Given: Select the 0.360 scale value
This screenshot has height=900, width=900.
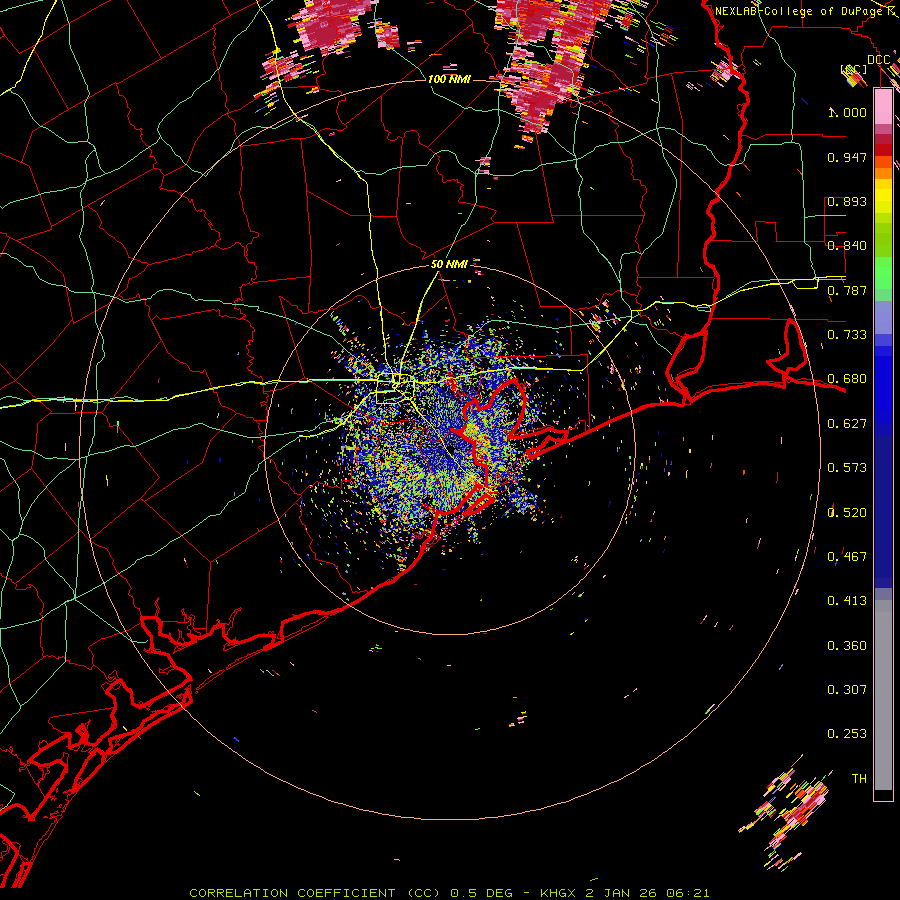Looking at the screenshot, I should pyautogui.click(x=847, y=646).
